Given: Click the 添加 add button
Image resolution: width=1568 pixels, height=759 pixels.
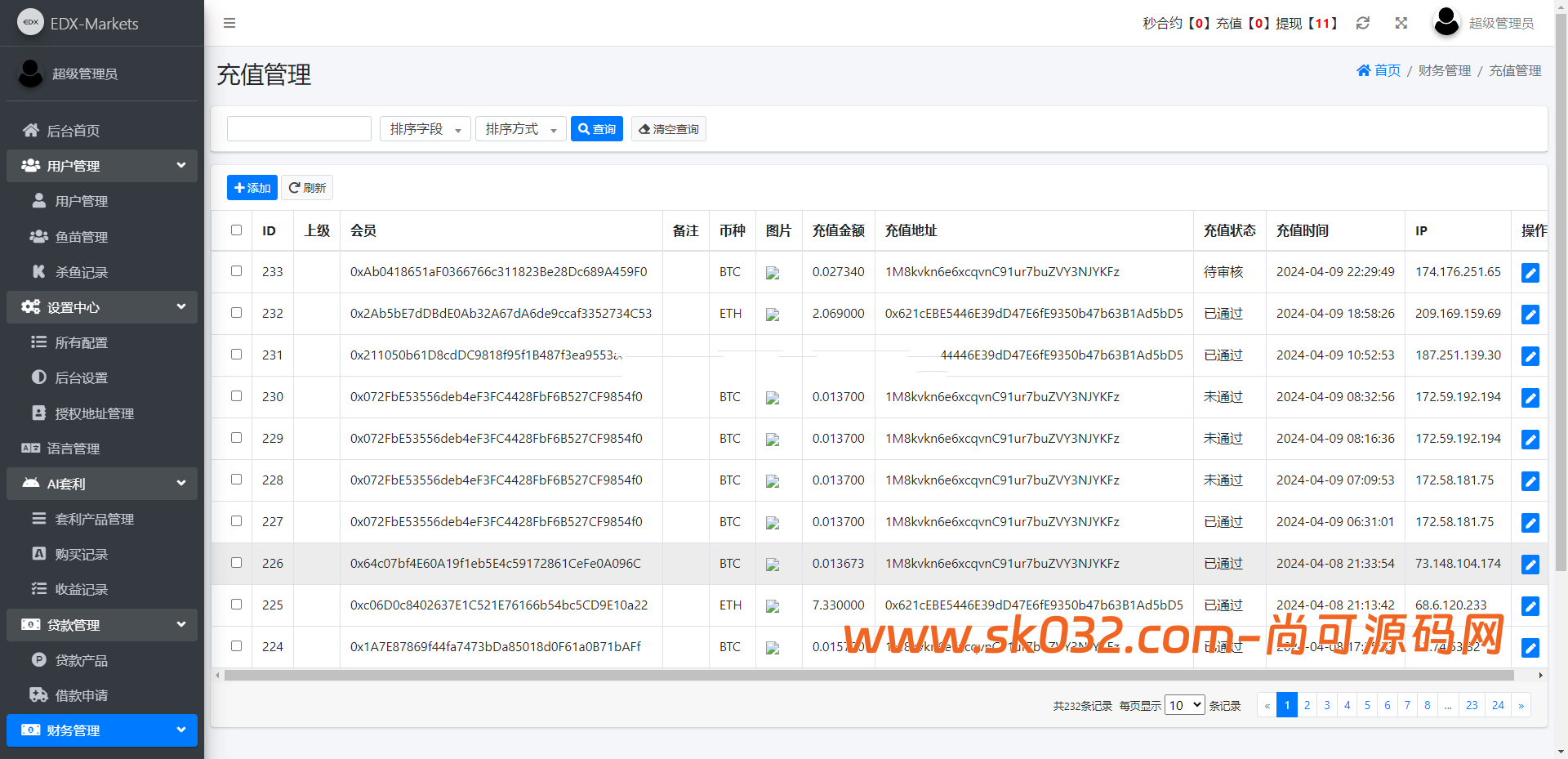Looking at the screenshot, I should [x=252, y=188].
